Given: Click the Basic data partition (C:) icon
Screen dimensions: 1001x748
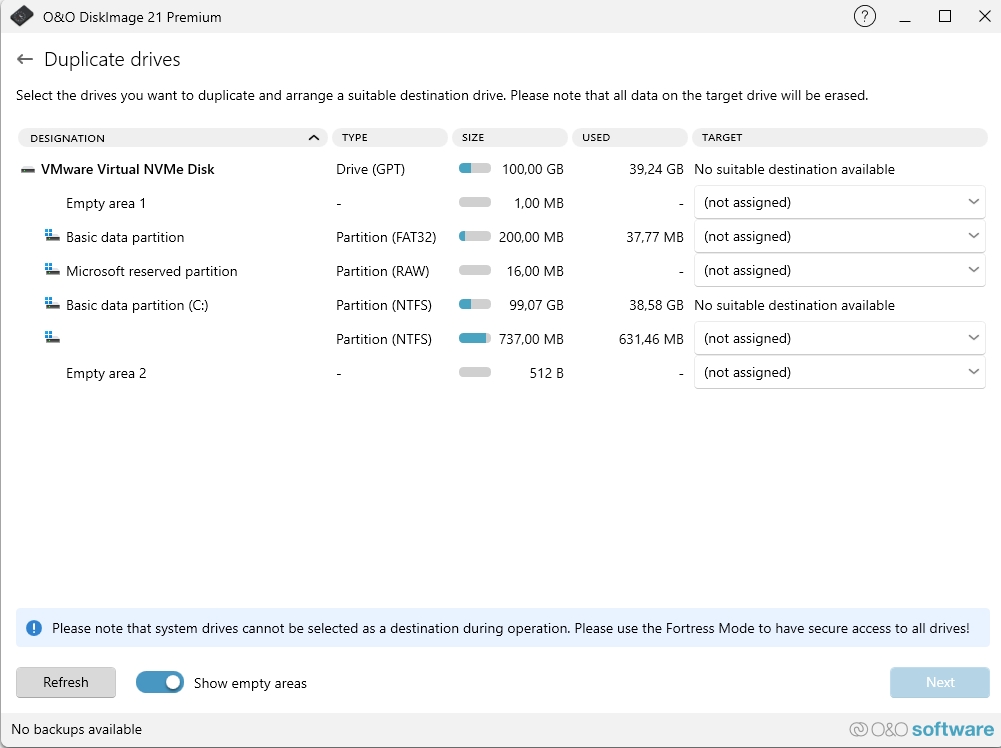Looking at the screenshot, I should (52, 305).
